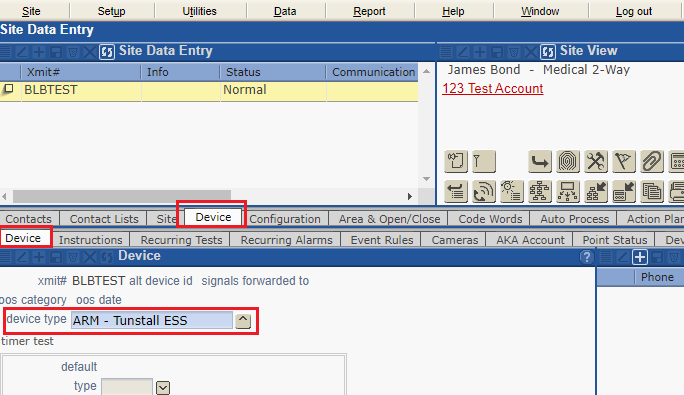
Task: Click the stacked documents copy icon
Action: click(651, 191)
